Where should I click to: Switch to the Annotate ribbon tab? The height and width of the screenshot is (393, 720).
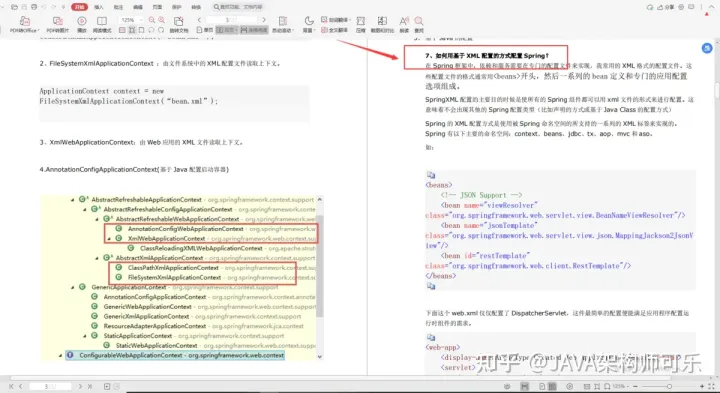(x=118, y=7)
